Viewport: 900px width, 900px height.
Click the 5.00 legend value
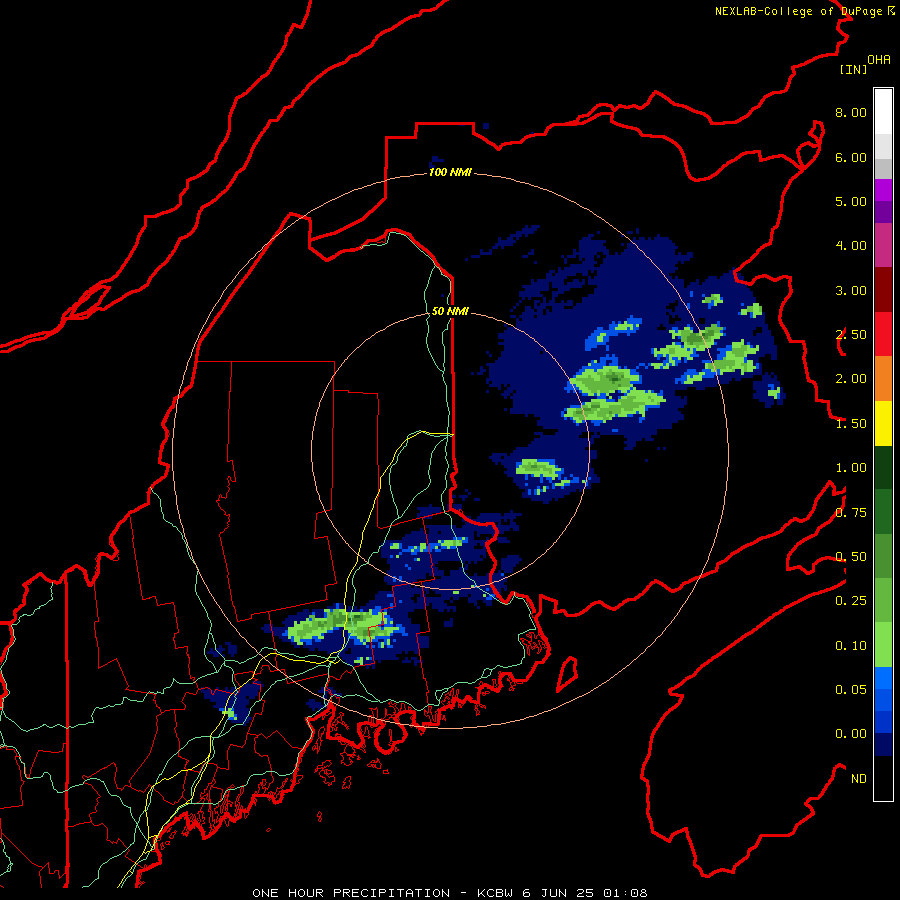(851, 201)
